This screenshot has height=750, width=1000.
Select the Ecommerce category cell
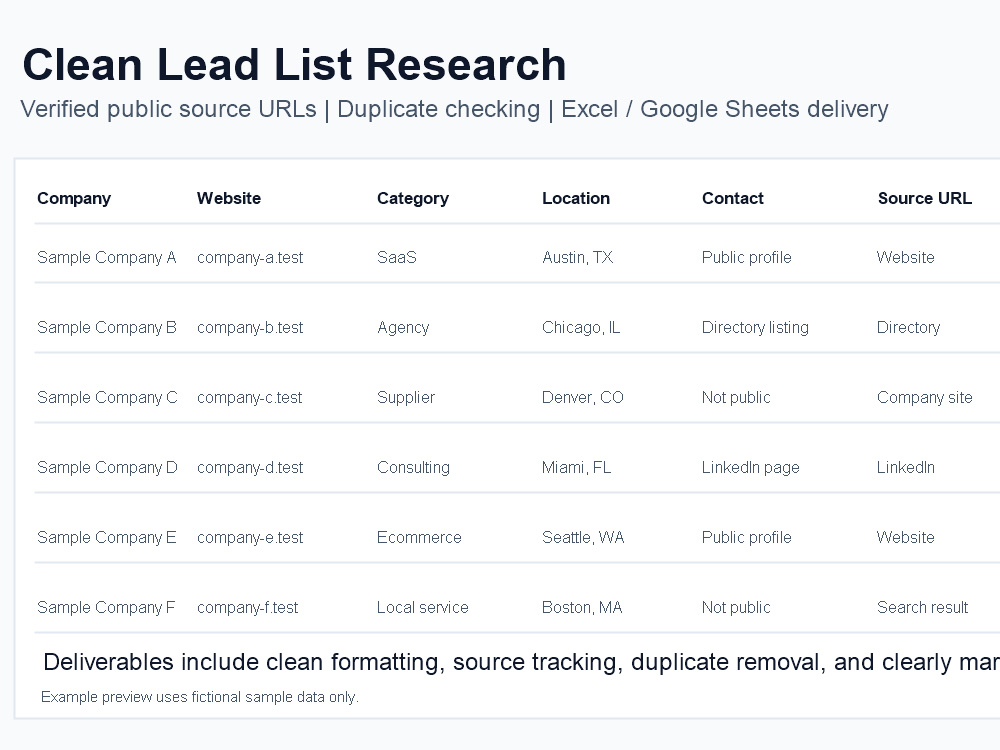(419, 538)
